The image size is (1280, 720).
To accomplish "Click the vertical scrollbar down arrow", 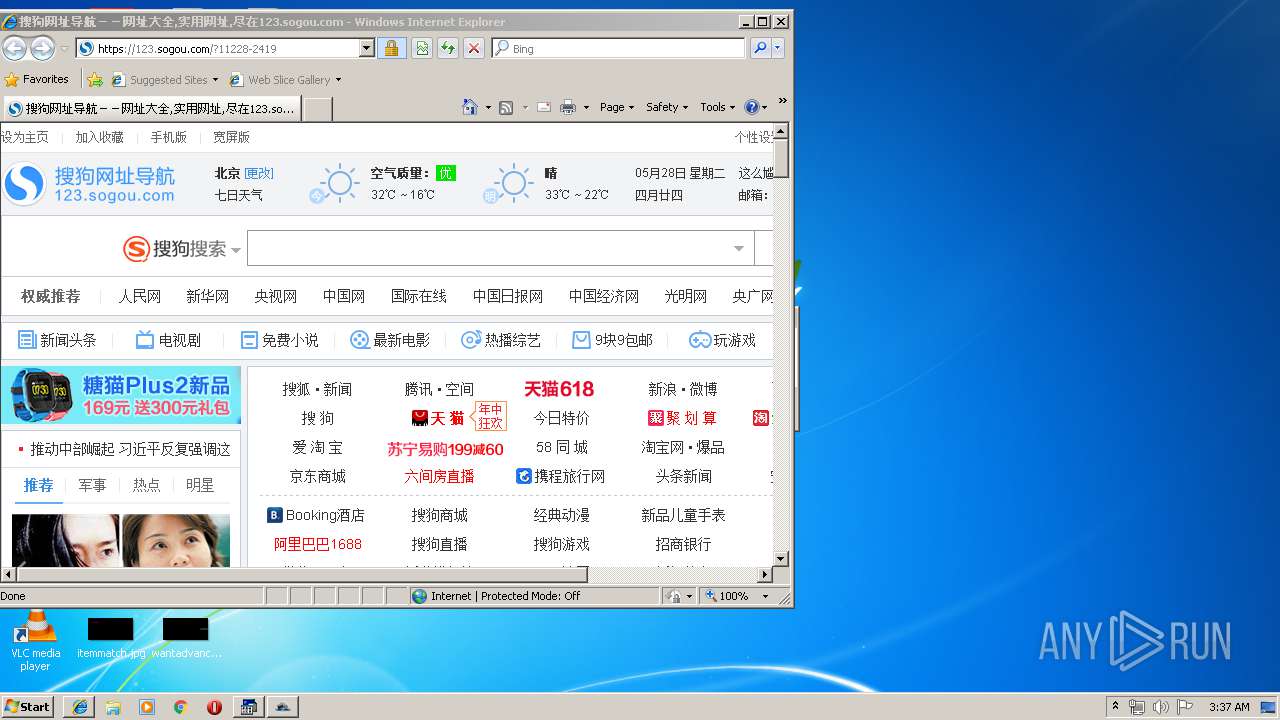I will (x=781, y=559).
